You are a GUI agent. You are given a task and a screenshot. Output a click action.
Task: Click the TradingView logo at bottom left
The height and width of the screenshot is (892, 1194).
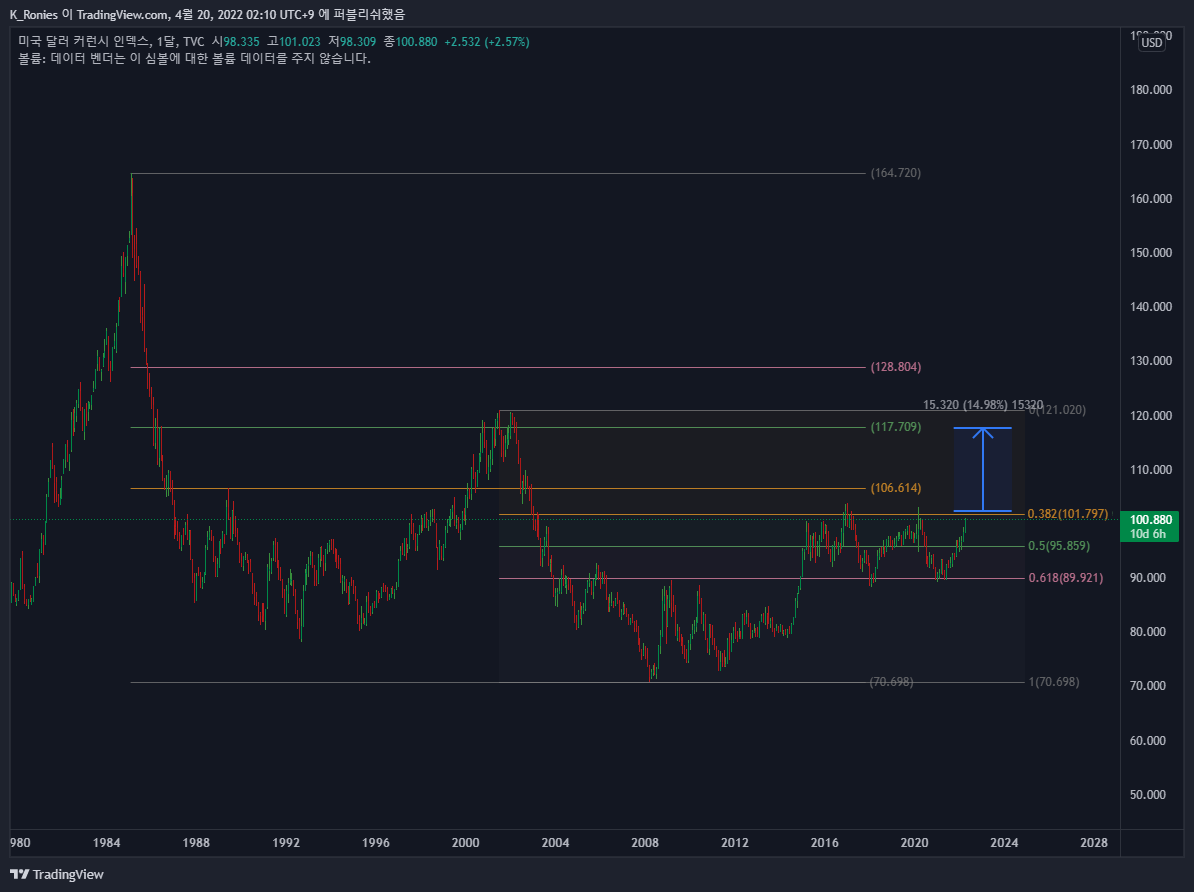tap(56, 874)
